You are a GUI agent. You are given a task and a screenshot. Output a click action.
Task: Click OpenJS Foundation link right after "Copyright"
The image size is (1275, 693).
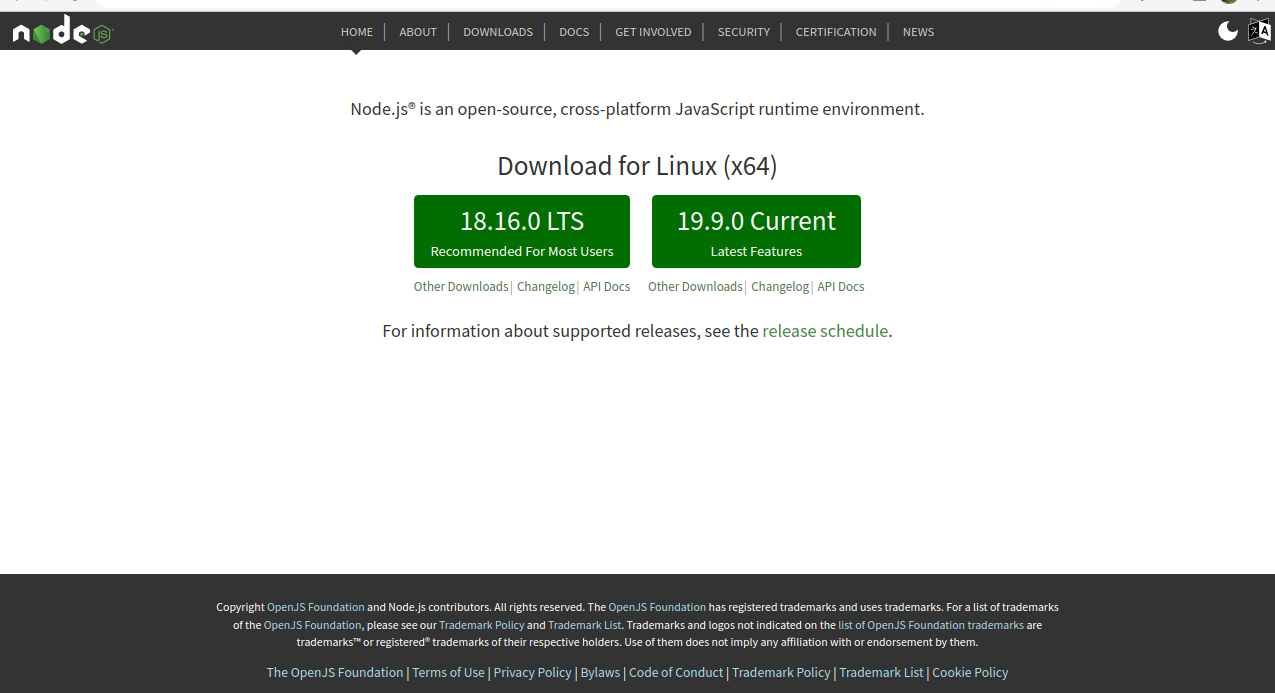[316, 607]
